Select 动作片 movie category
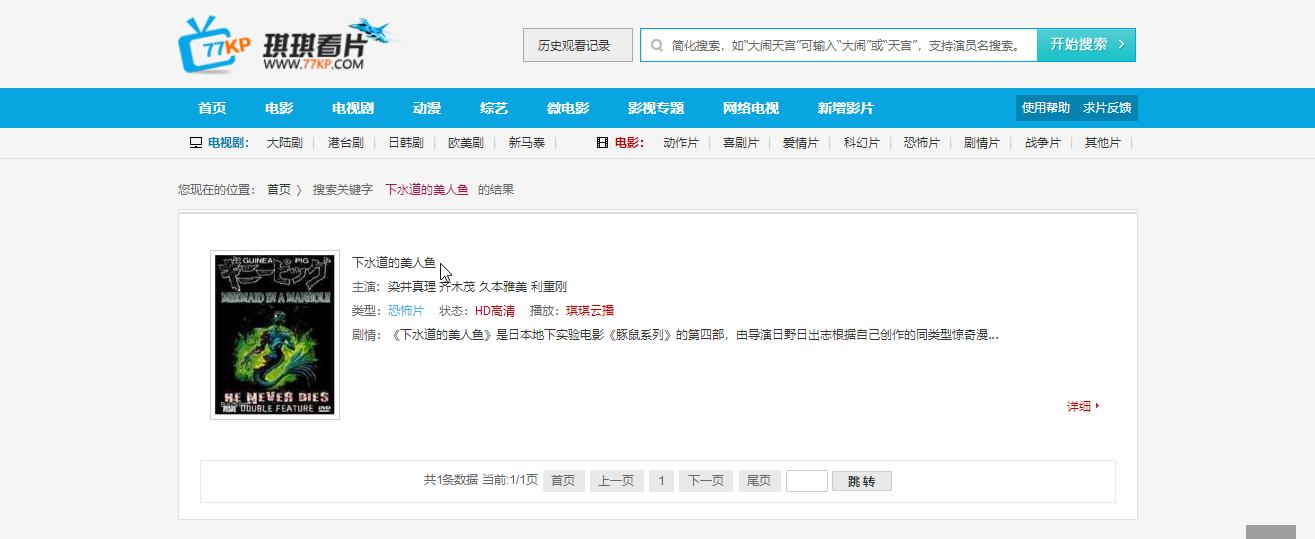 tap(681, 143)
